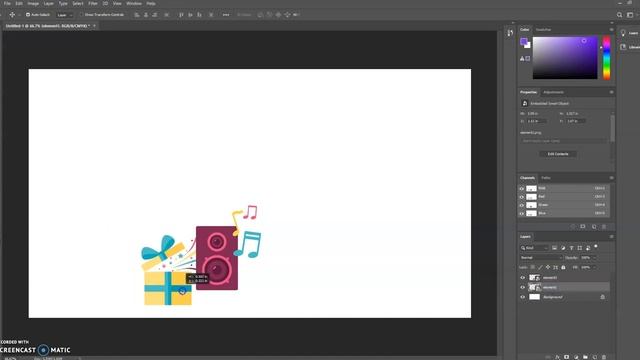Viewport: 640px width, 360px height.
Task: Hide the Blue channel eye
Action: [x=522, y=213]
